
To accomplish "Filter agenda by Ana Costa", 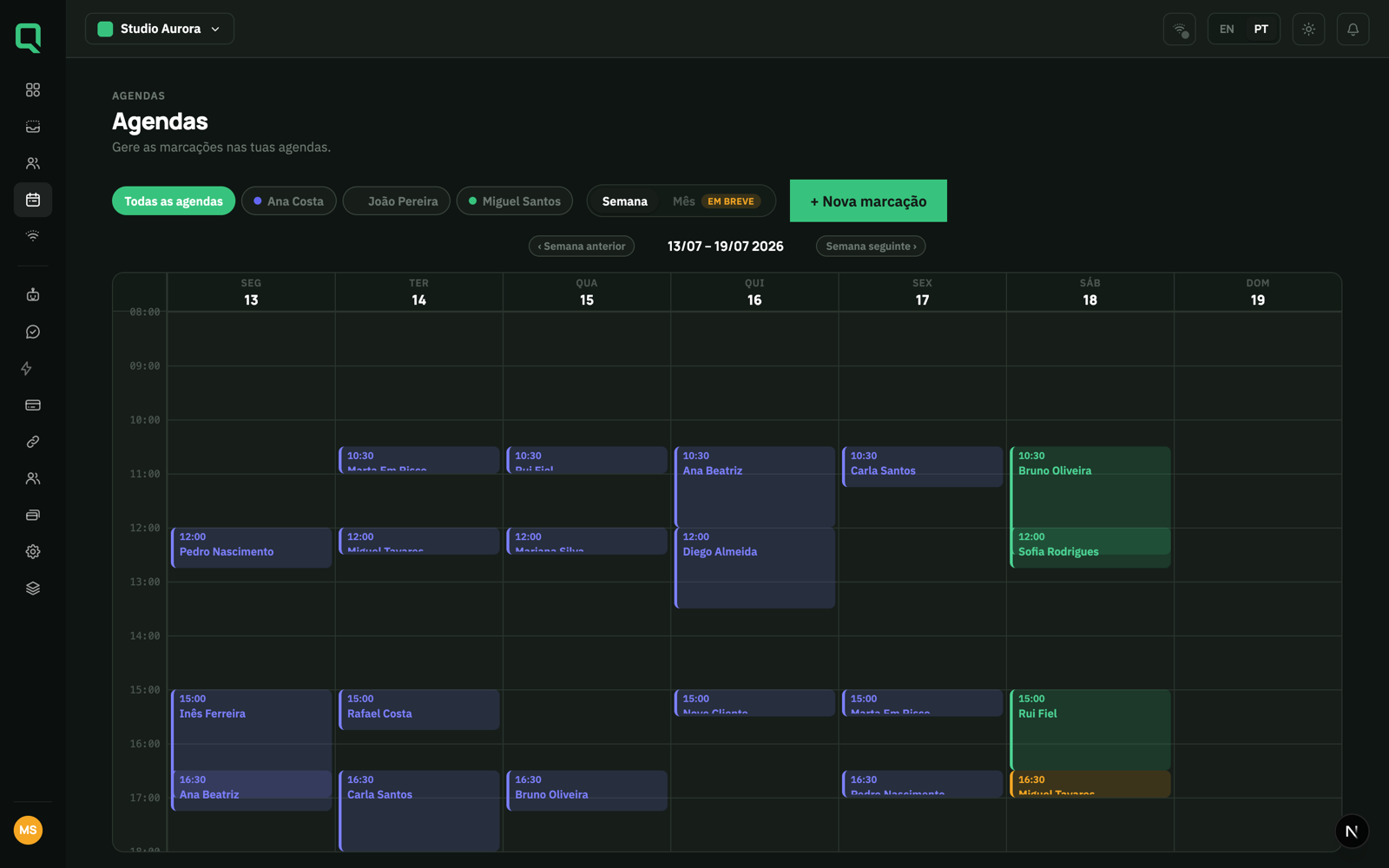I will [x=289, y=201].
